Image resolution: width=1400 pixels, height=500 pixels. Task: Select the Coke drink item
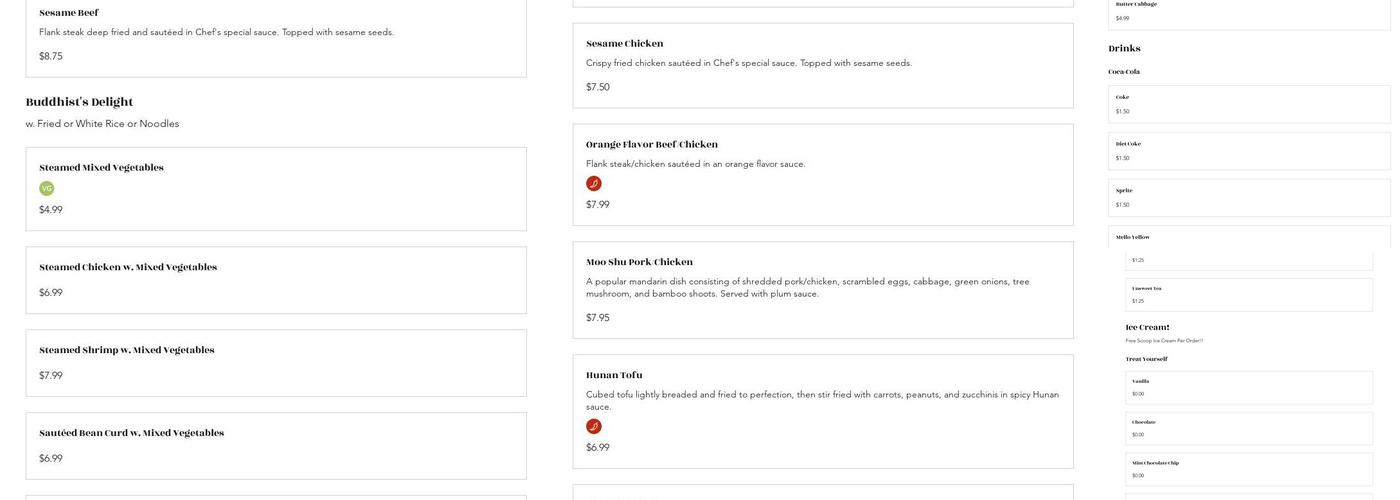[x=1122, y=97]
